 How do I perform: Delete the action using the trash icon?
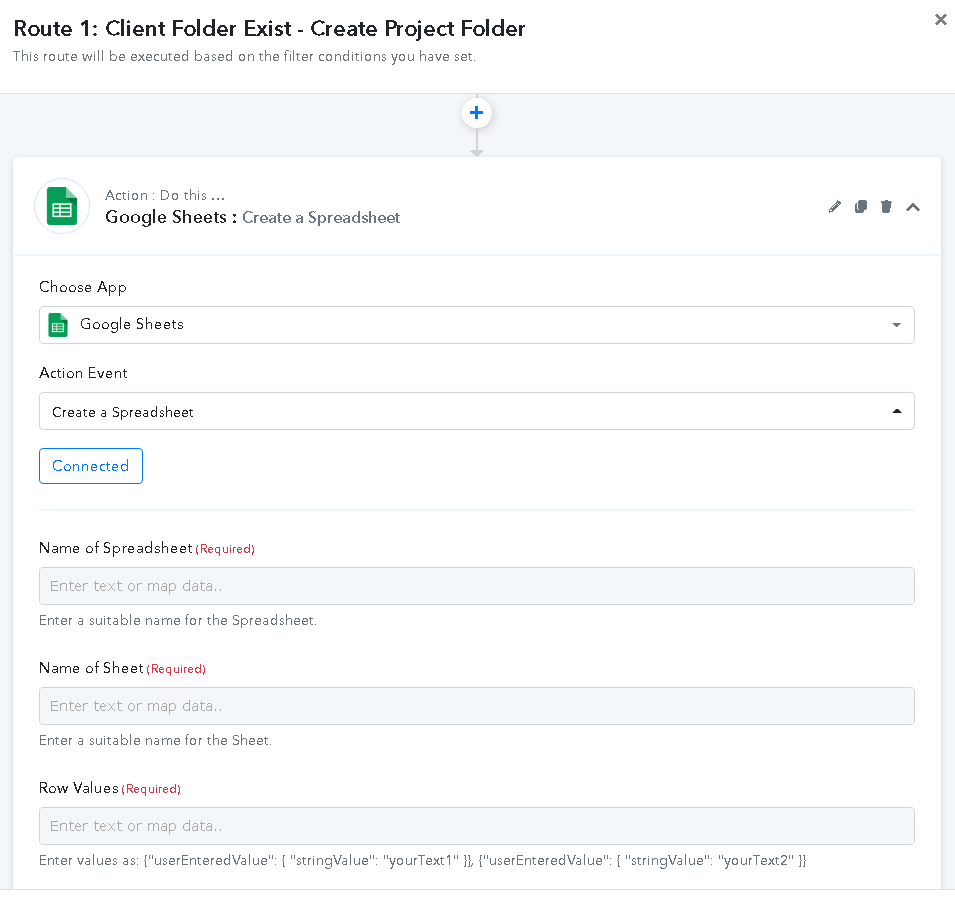[x=886, y=206]
